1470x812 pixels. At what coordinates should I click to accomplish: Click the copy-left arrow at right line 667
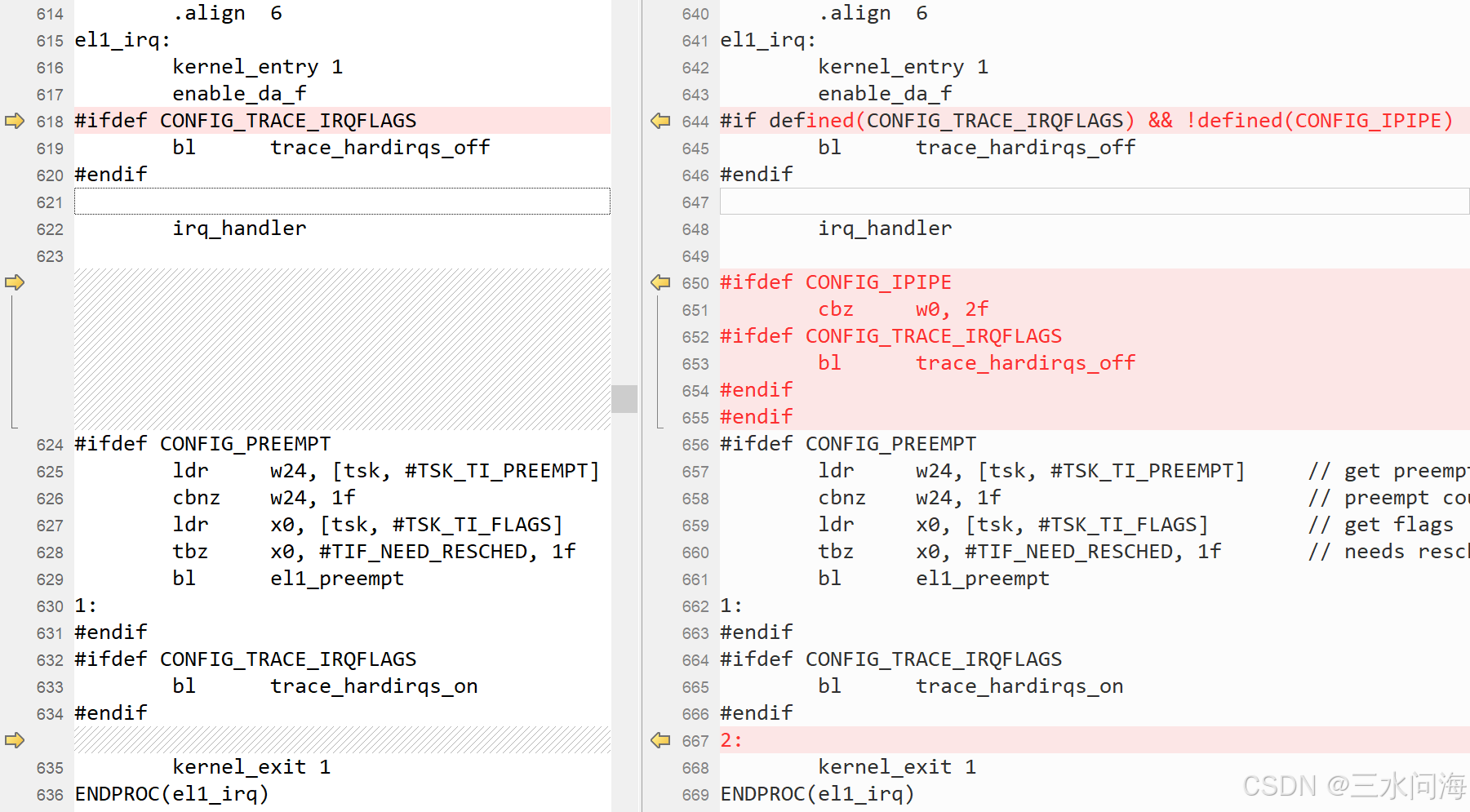(660, 740)
